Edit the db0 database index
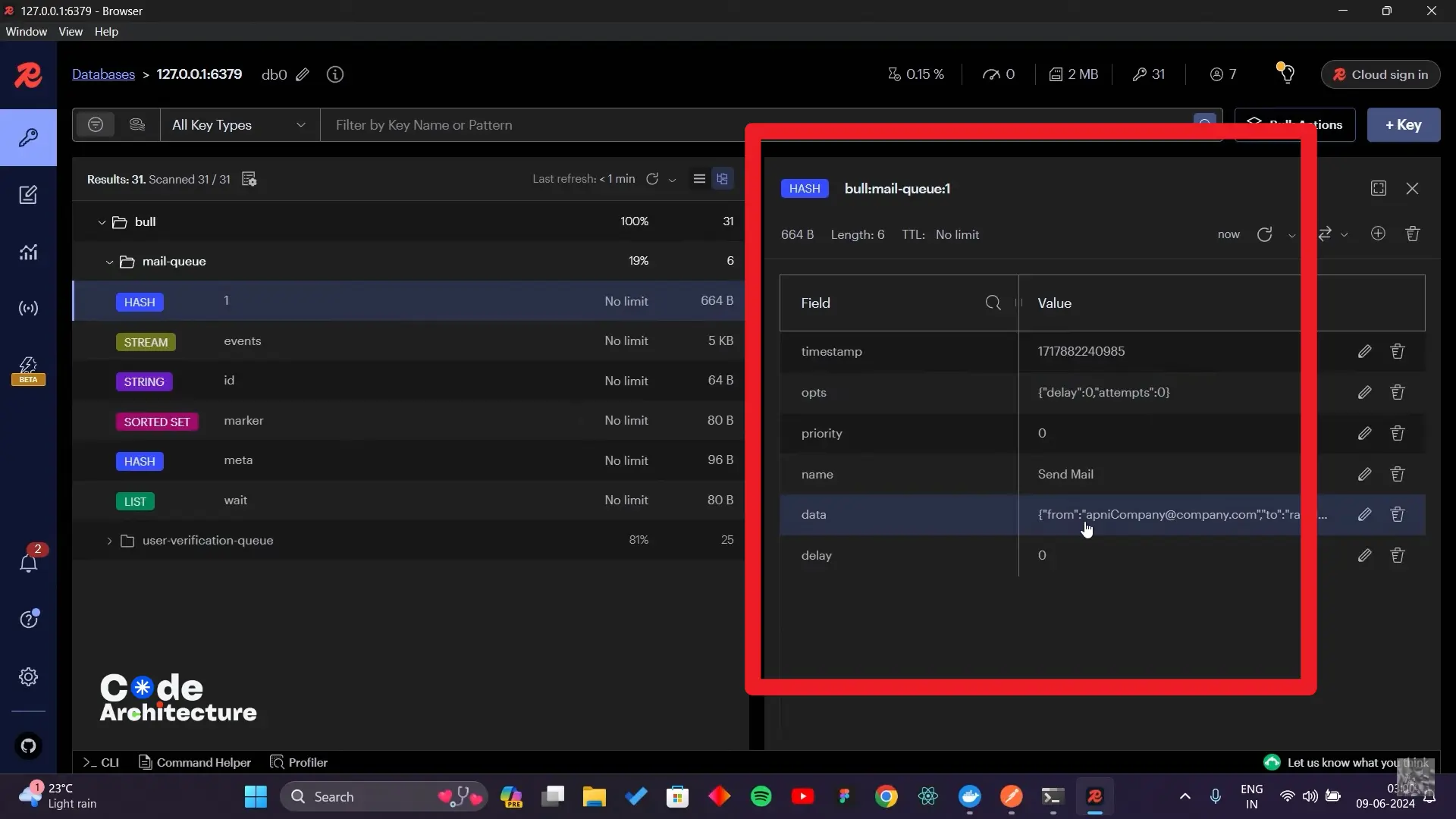This screenshot has height=819, width=1456. [x=303, y=74]
